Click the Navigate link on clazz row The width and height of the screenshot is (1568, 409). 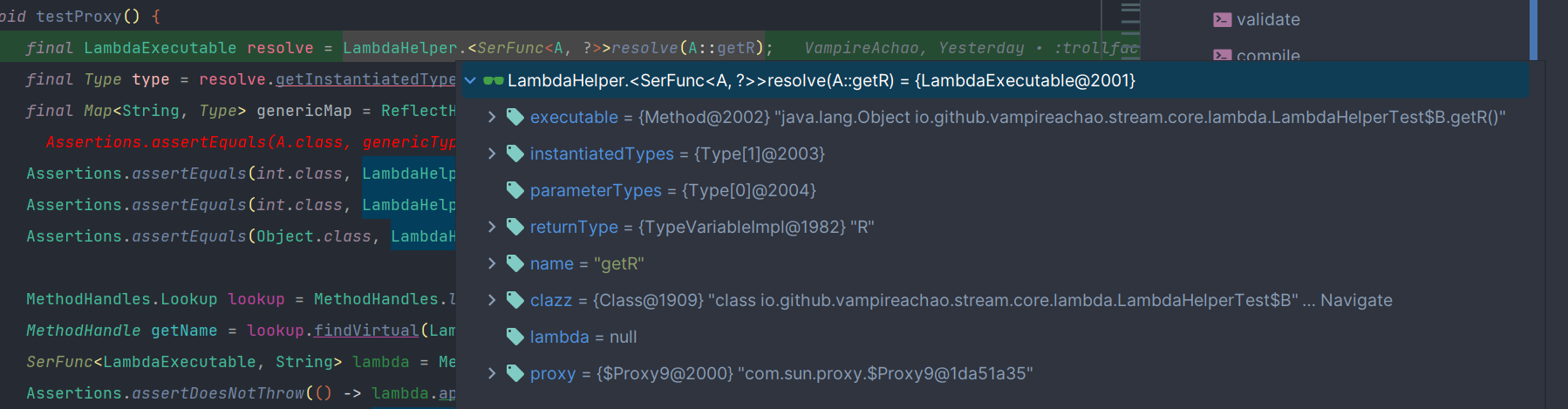(1356, 300)
